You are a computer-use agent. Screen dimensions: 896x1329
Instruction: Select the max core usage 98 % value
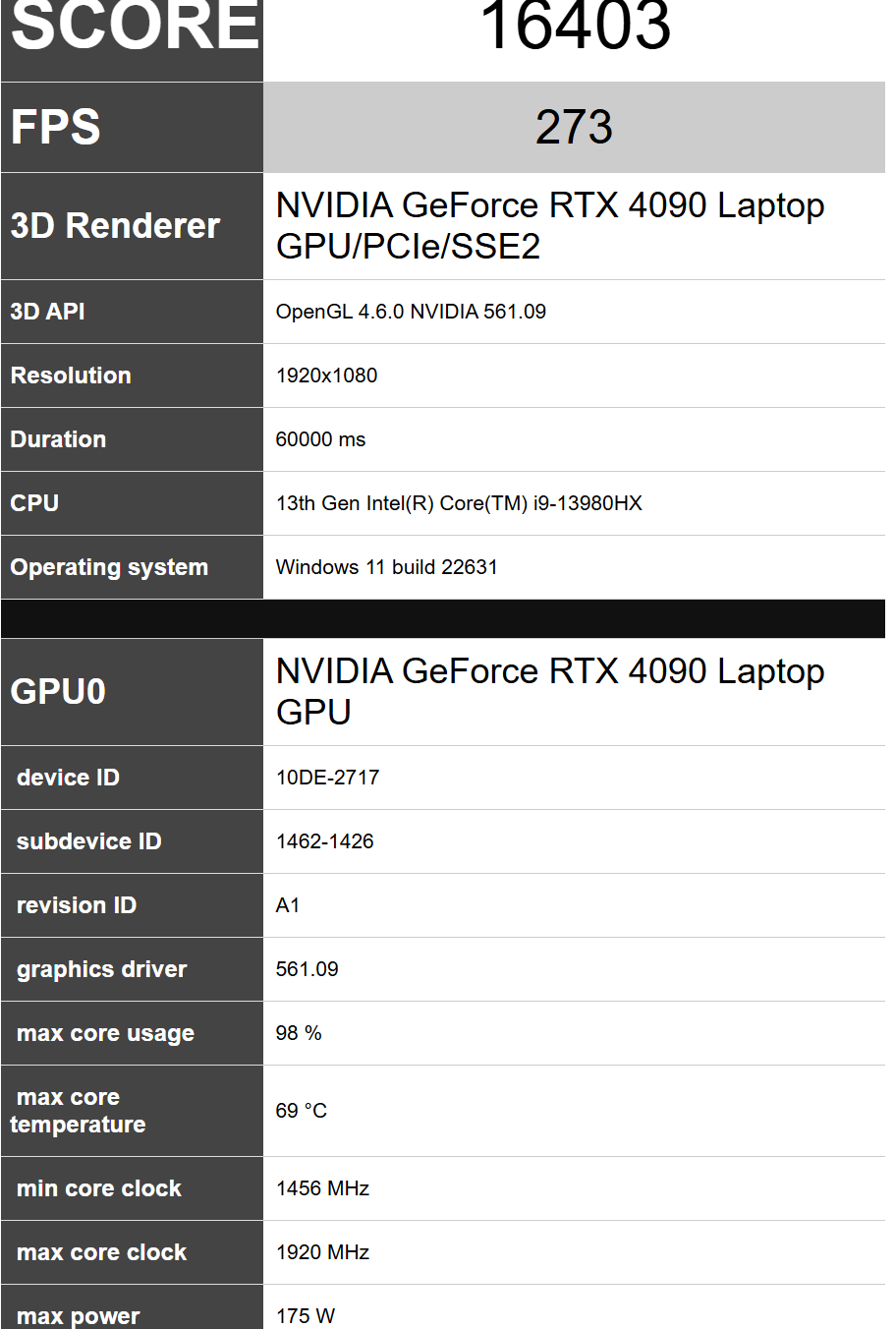coord(299,1033)
